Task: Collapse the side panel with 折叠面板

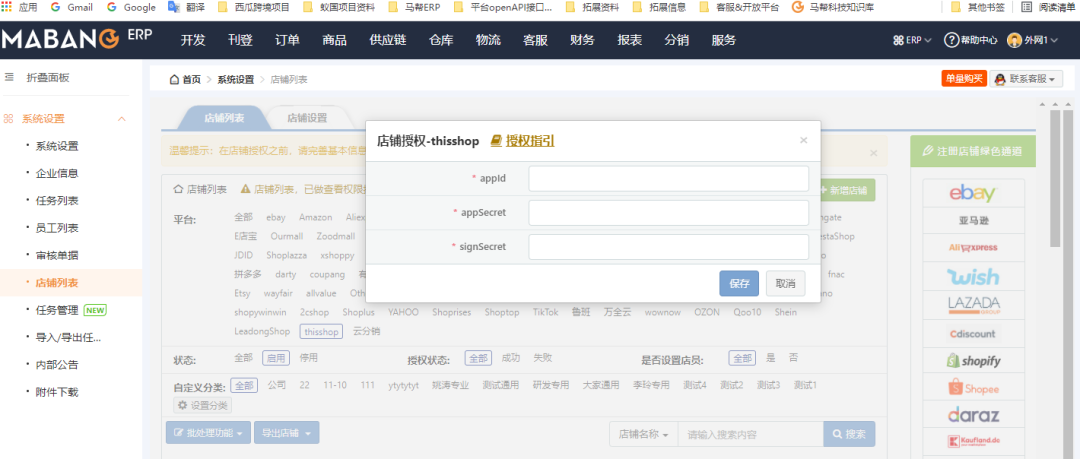Action: pos(37,78)
